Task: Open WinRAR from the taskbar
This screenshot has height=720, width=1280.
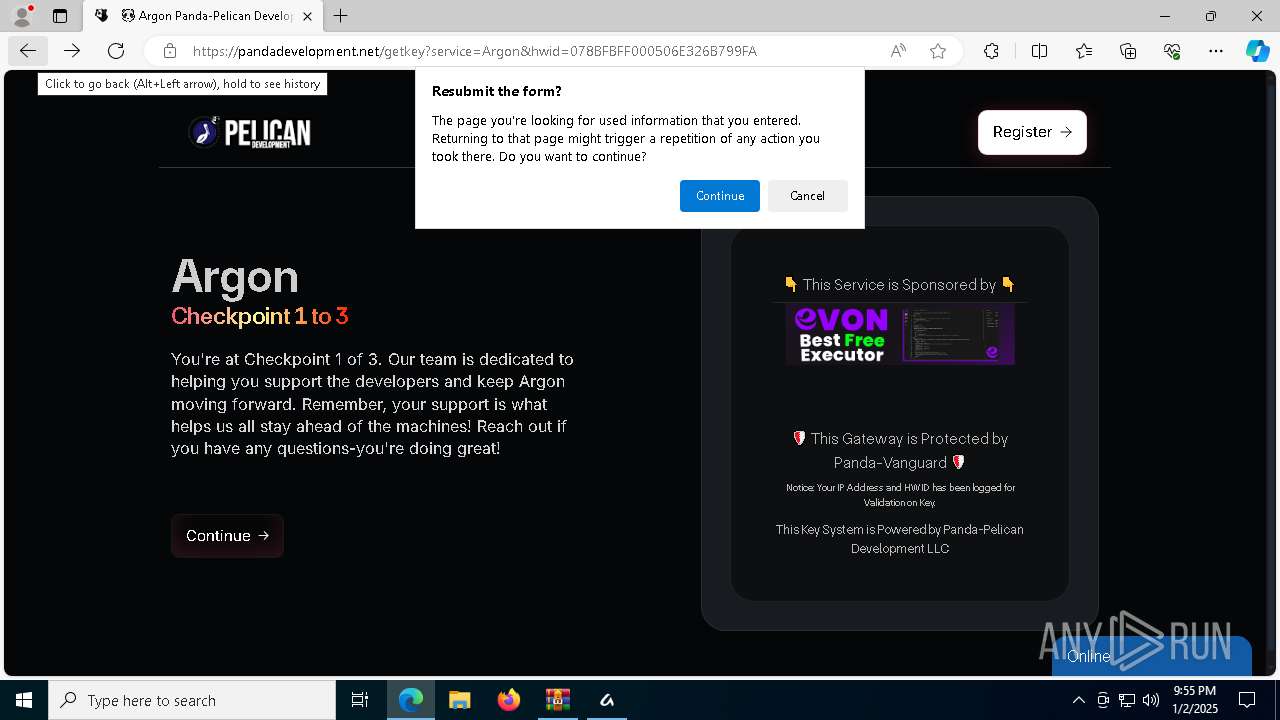Action: click(557, 700)
